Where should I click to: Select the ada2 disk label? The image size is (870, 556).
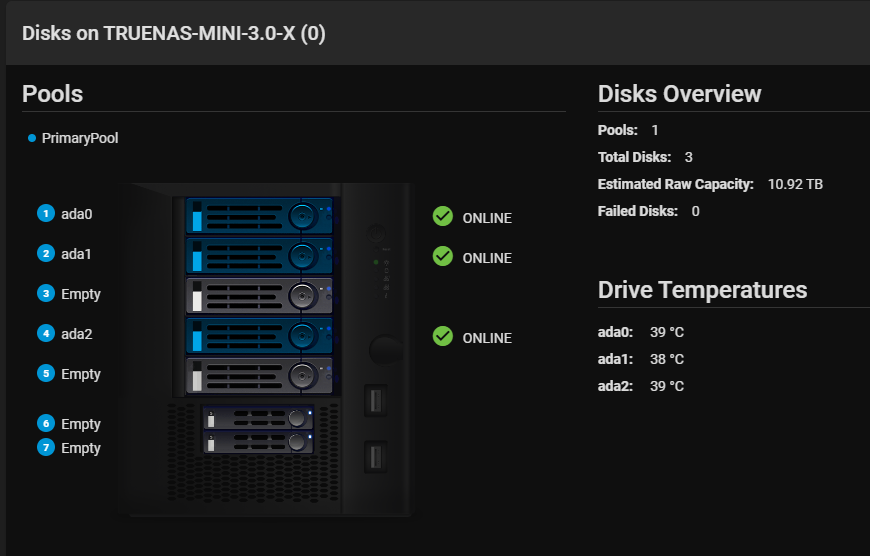point(77,334)
